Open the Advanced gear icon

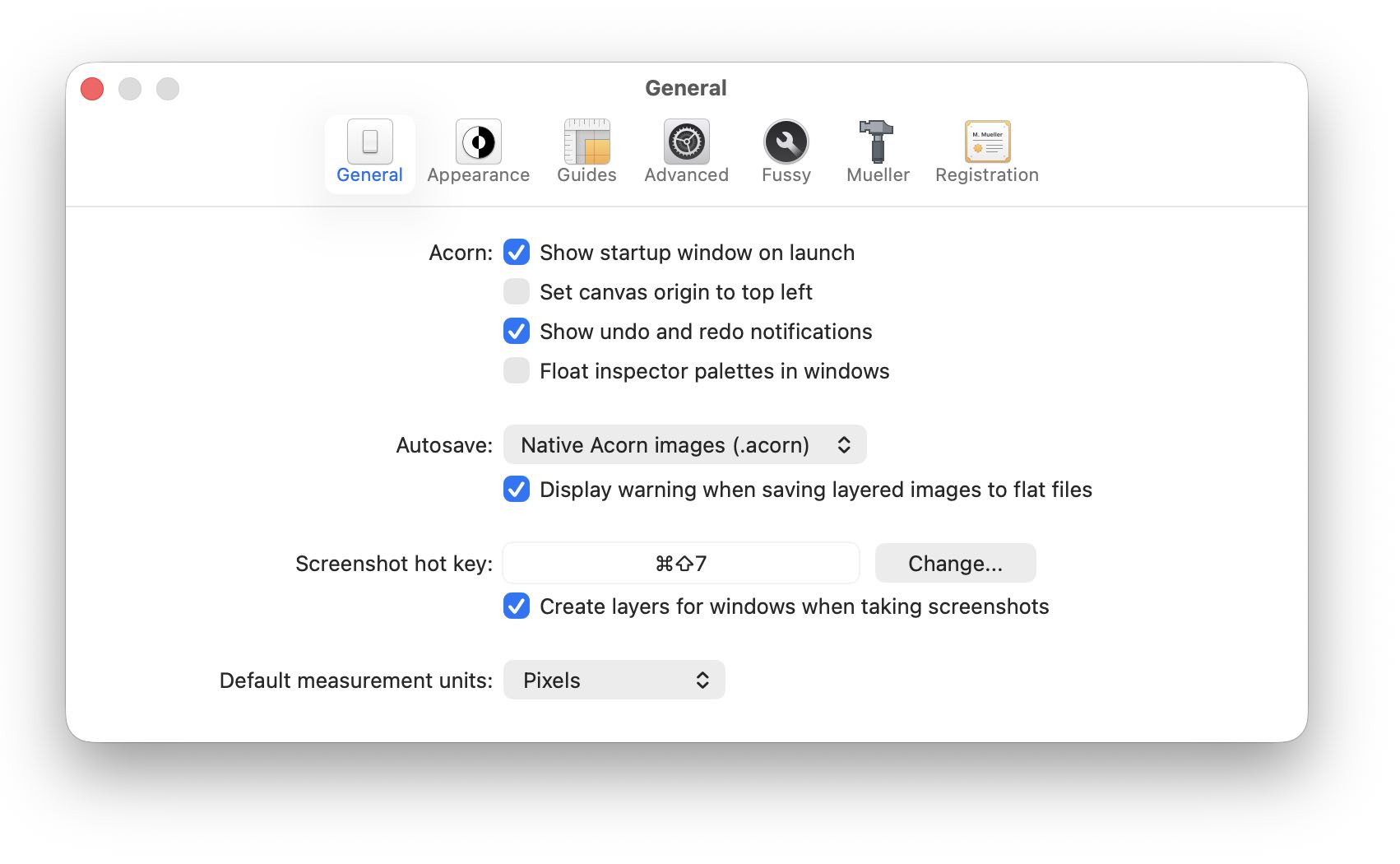tap(686, 142)
